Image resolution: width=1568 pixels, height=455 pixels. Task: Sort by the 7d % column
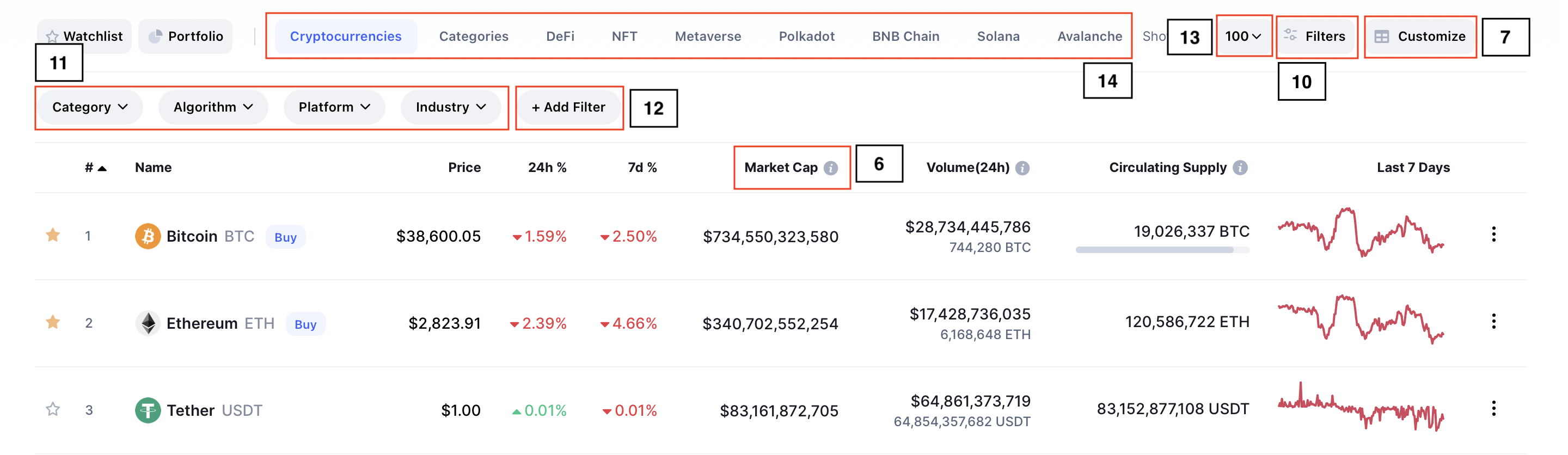click(642, 168)
